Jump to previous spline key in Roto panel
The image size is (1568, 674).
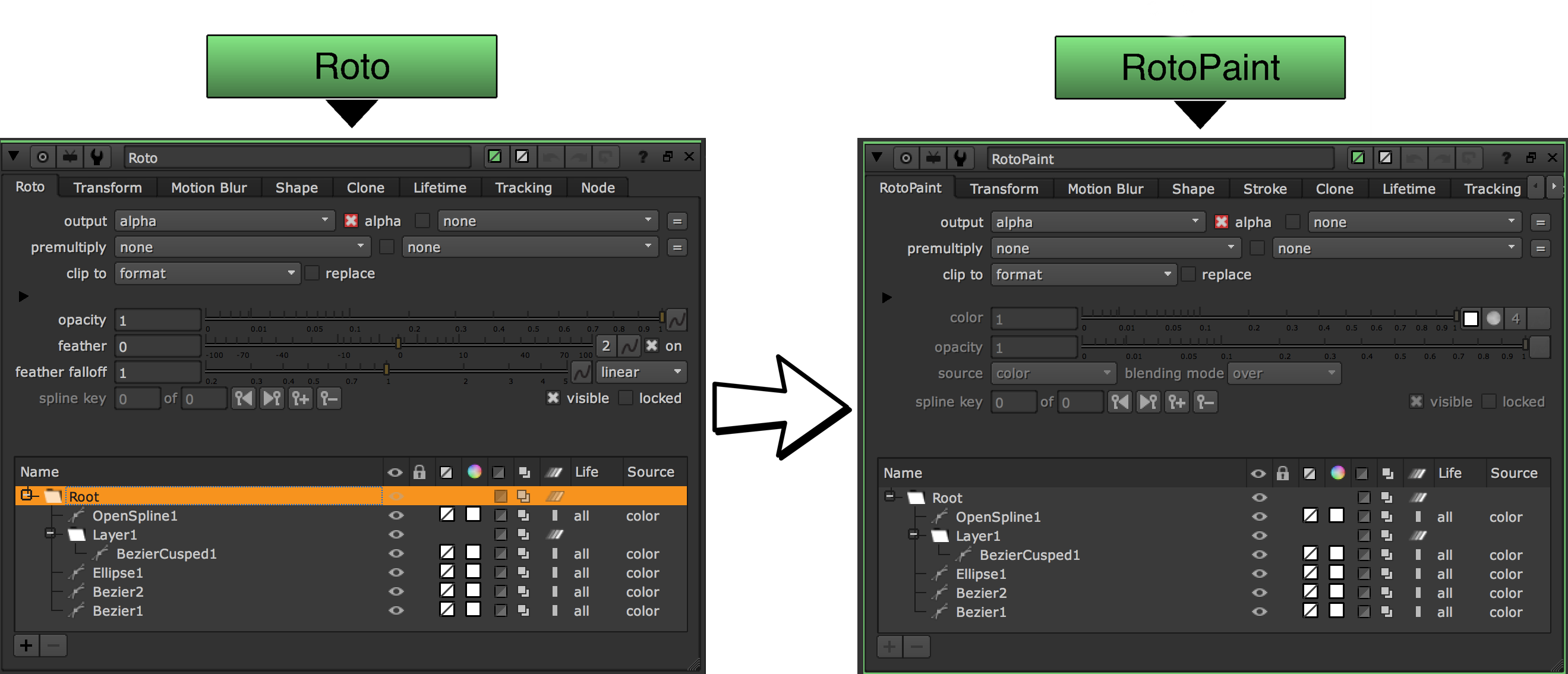(x=244, y=399)
